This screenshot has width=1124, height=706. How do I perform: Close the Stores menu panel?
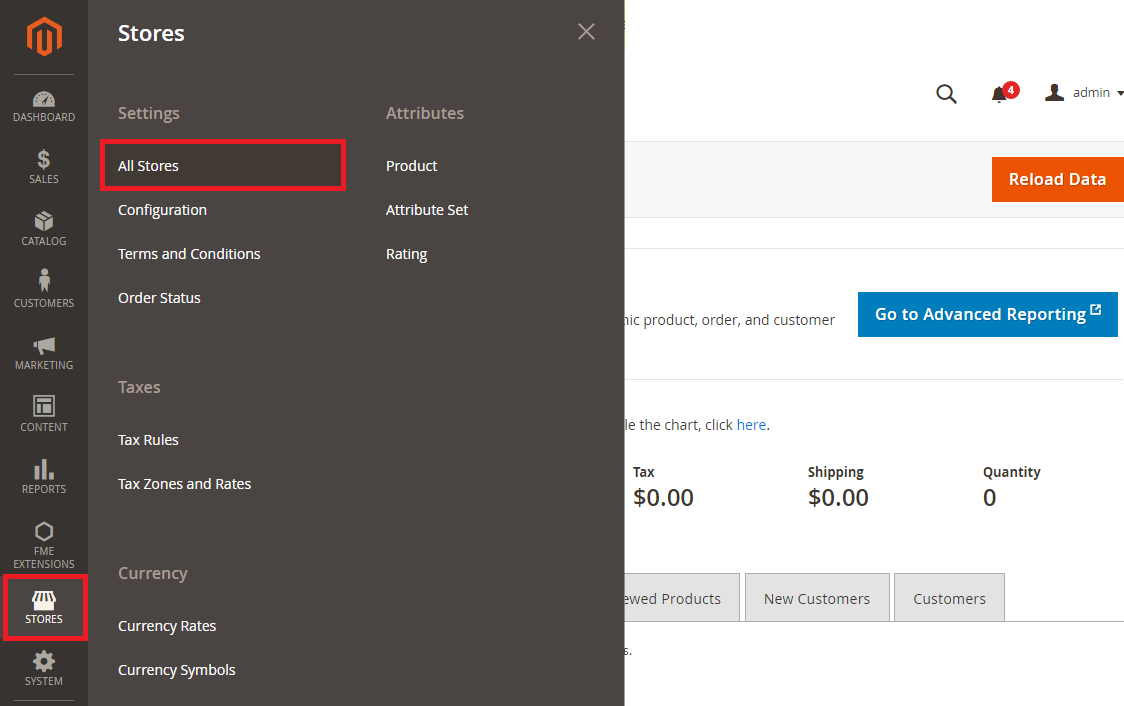586,32
